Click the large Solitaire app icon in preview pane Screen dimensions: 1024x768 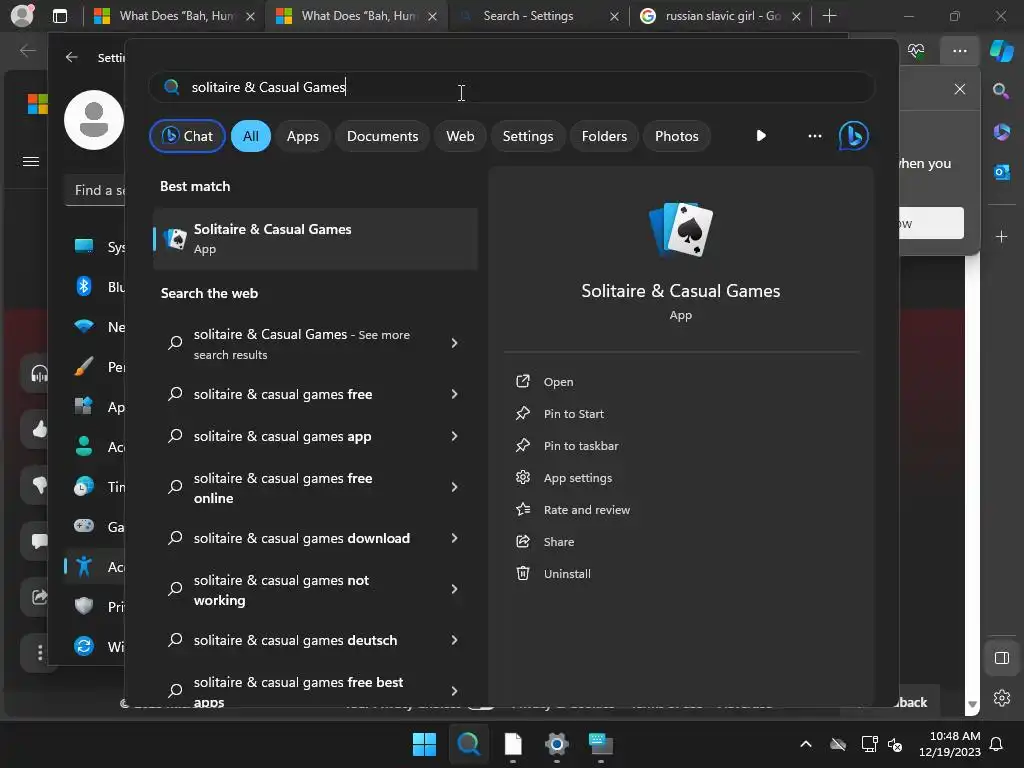pyautogui.click(x=680, y=229)
